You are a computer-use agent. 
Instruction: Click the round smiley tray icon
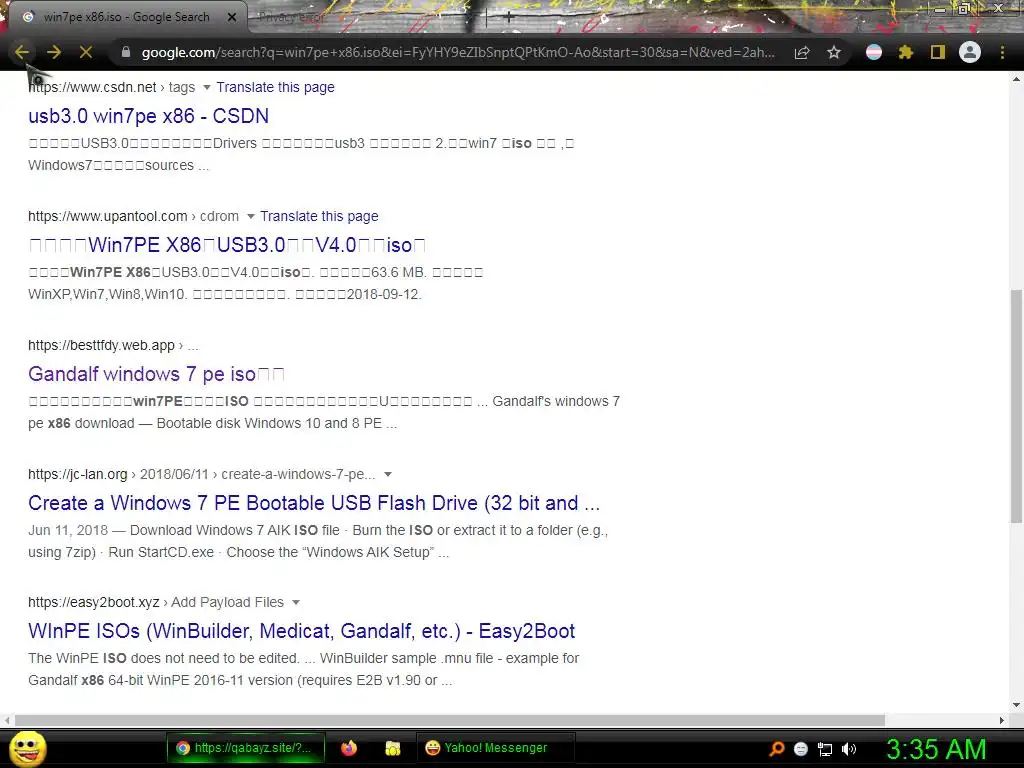[x=801, y=749]
